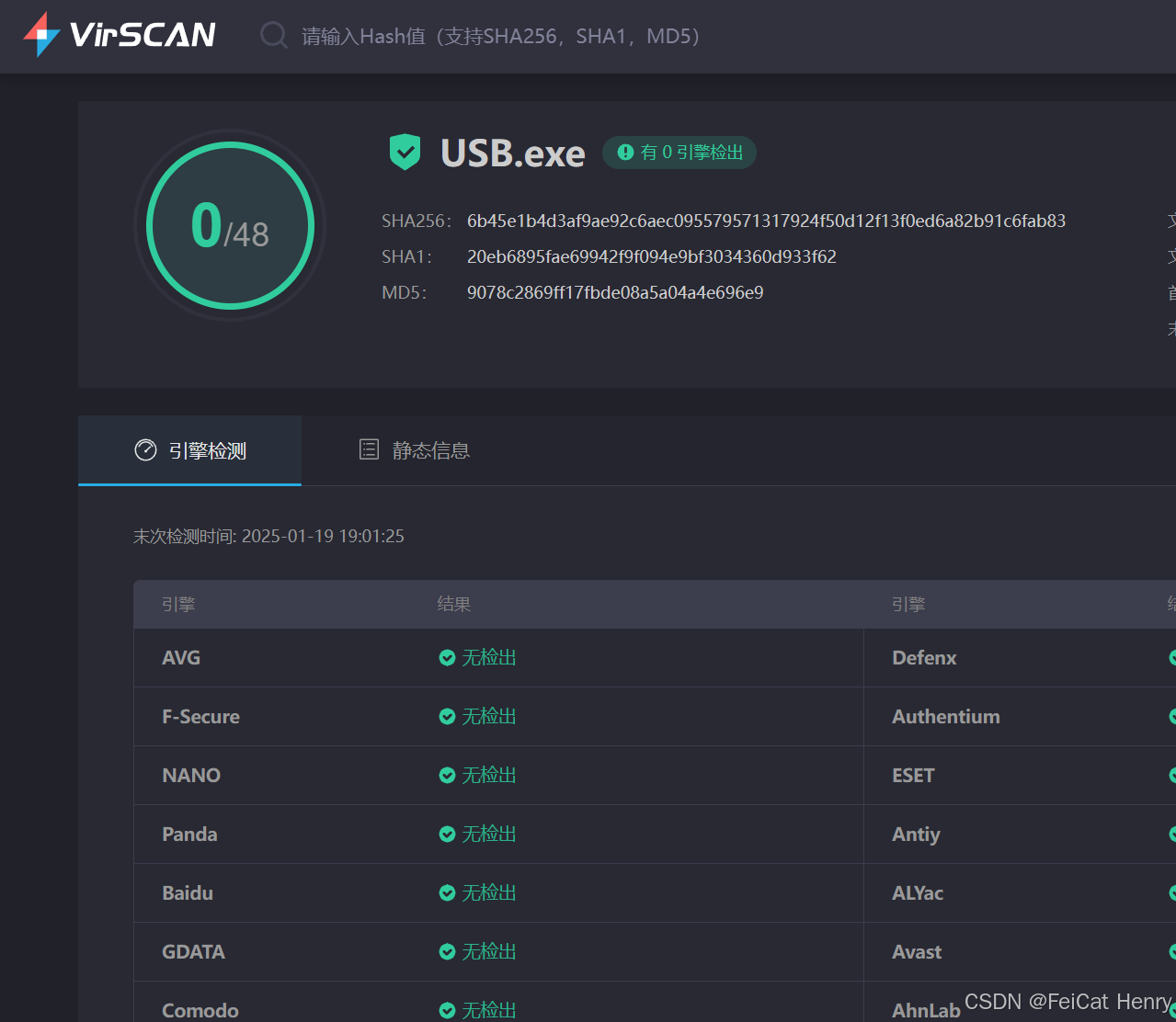Screen dimensions: 1176x1022
Task: Click the second 引擎 column header
Action: tap(908, 604)
